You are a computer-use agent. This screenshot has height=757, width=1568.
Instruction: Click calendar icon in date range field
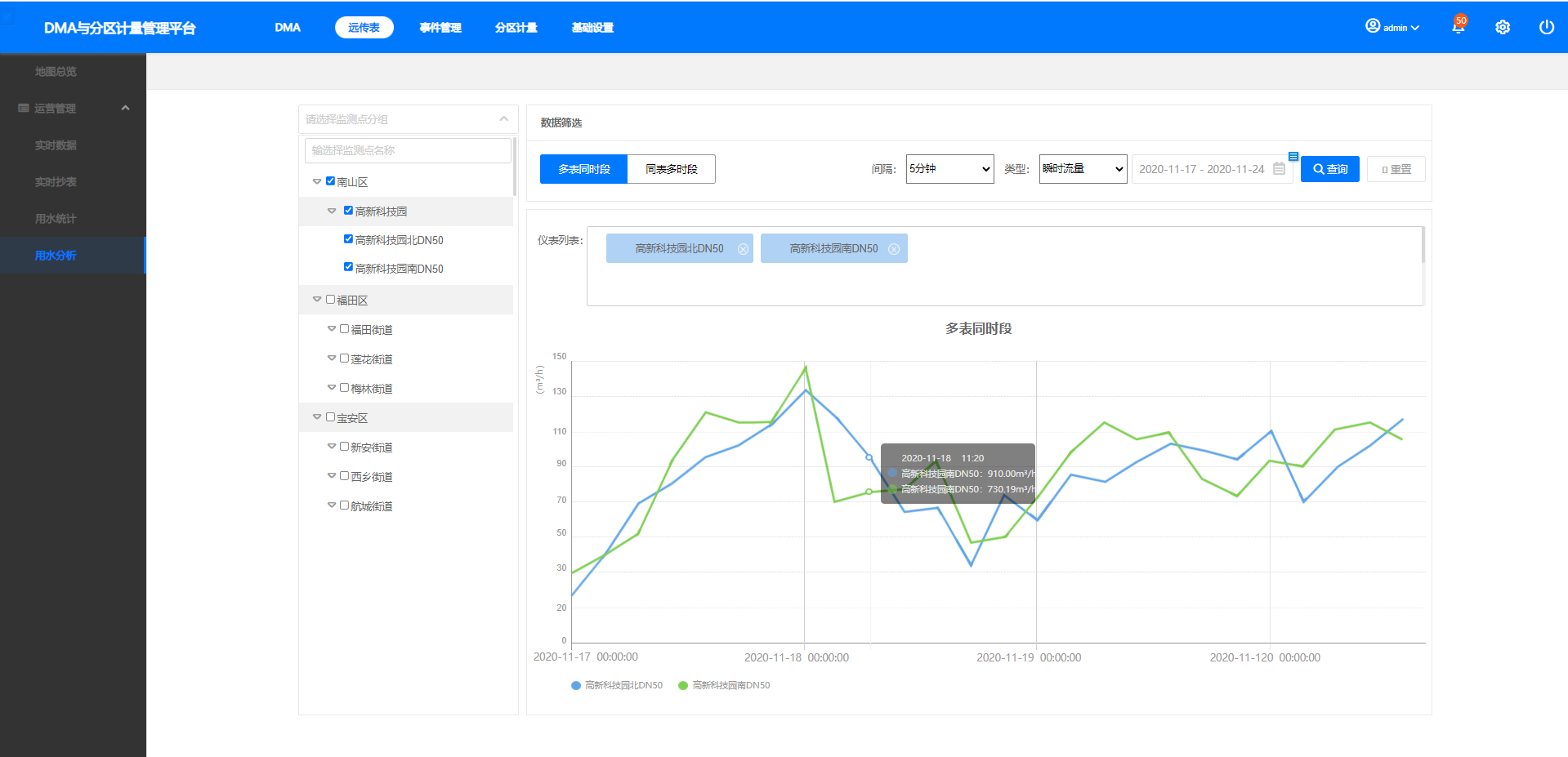click(x=1279, y=169)
